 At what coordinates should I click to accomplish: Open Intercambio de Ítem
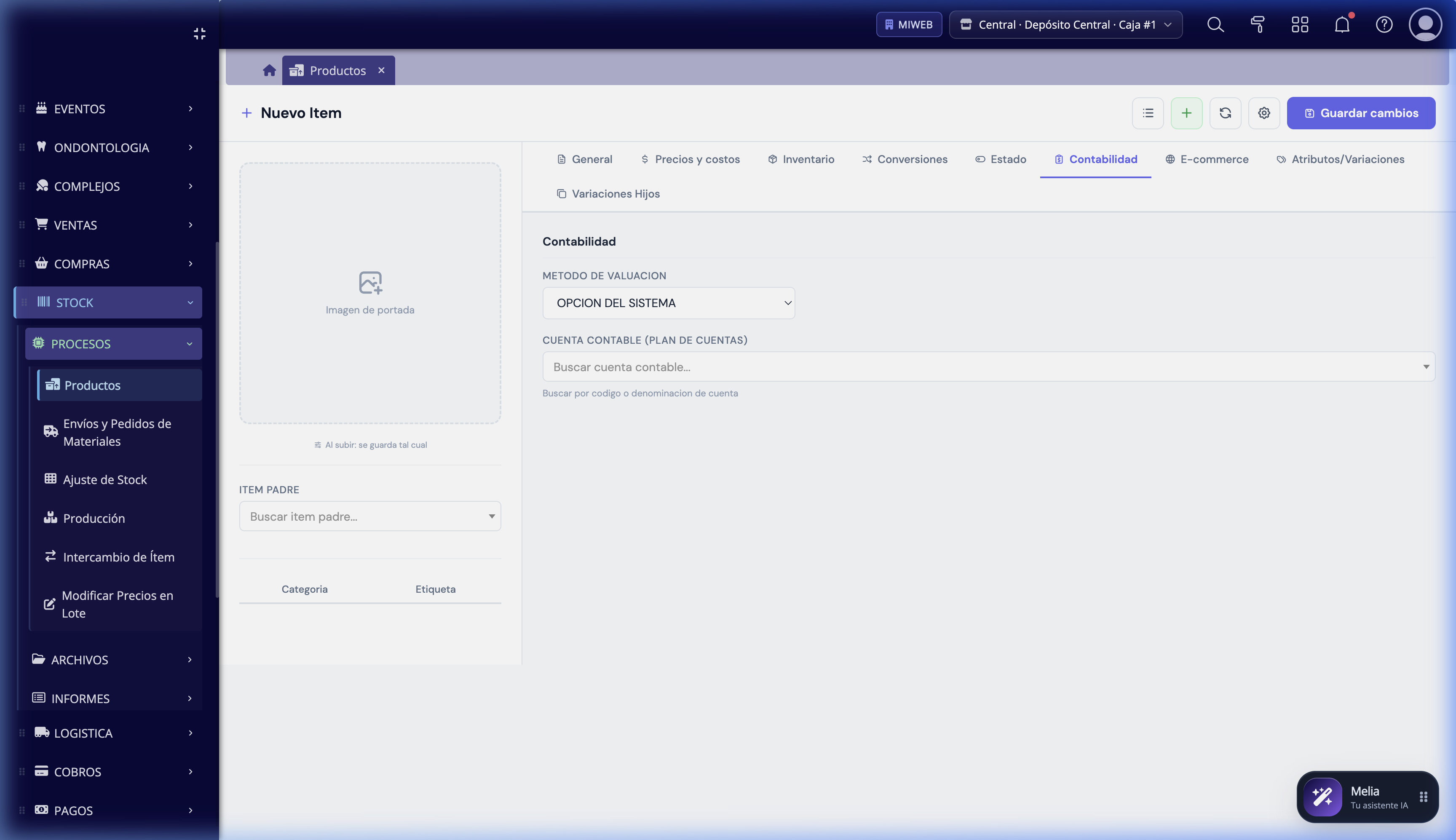120,557
